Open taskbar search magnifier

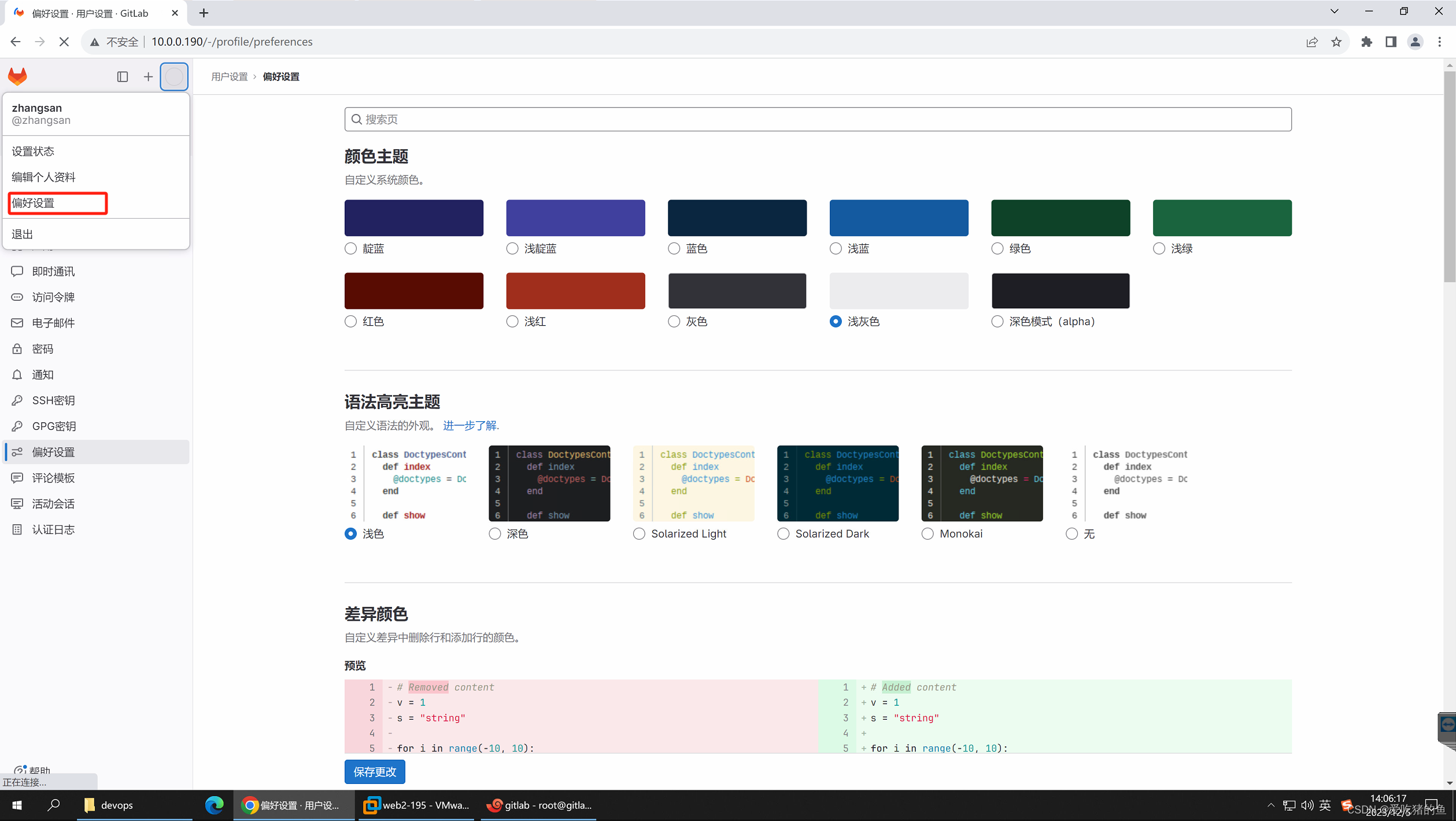(54, 805)
